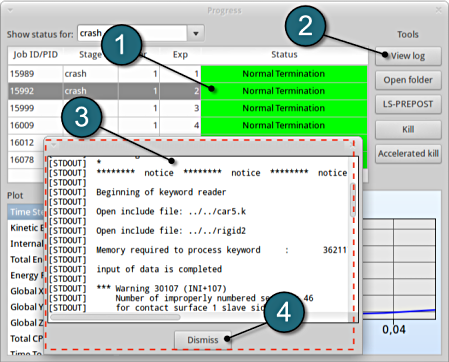Click Normal Termination status of job 15999
449x362 pixels.
[x=284, y=108]
